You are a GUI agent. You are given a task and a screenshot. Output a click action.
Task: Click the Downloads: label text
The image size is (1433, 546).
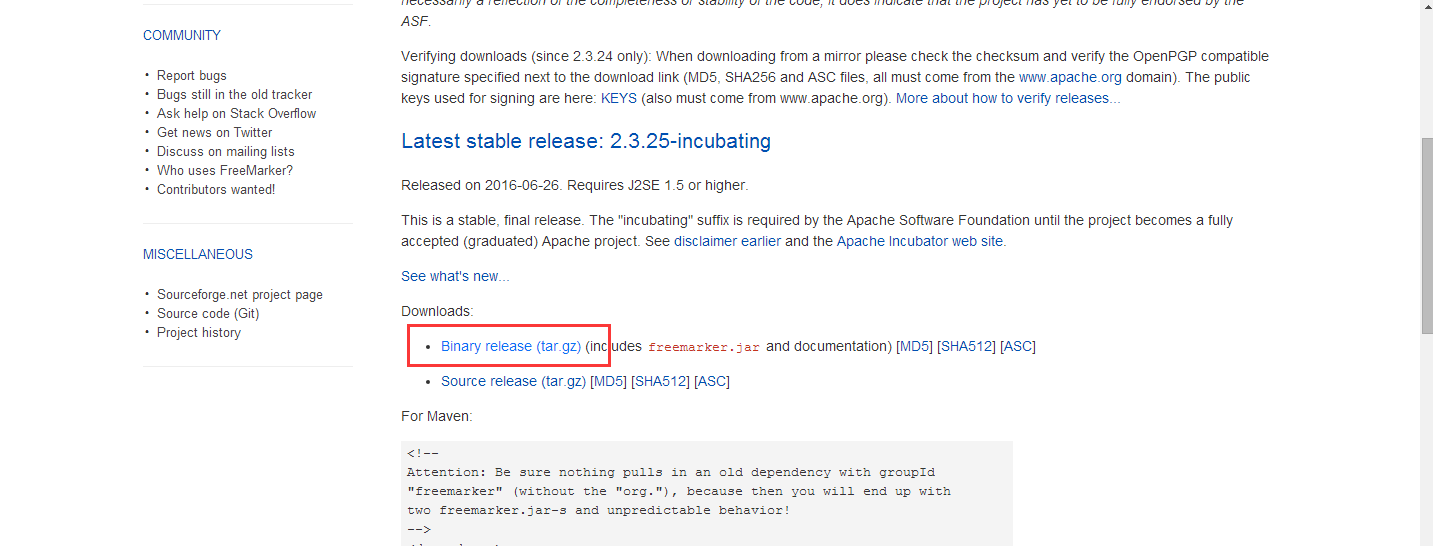(x=437, y=311)
